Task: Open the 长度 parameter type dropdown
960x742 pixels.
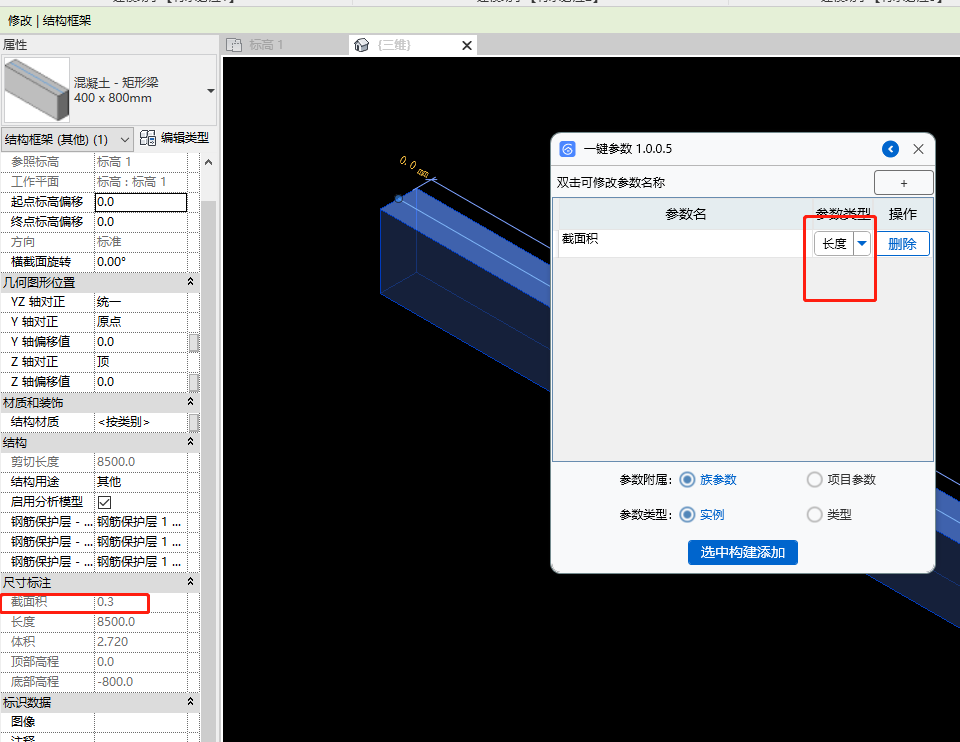Action: click(x=861, y=244)
